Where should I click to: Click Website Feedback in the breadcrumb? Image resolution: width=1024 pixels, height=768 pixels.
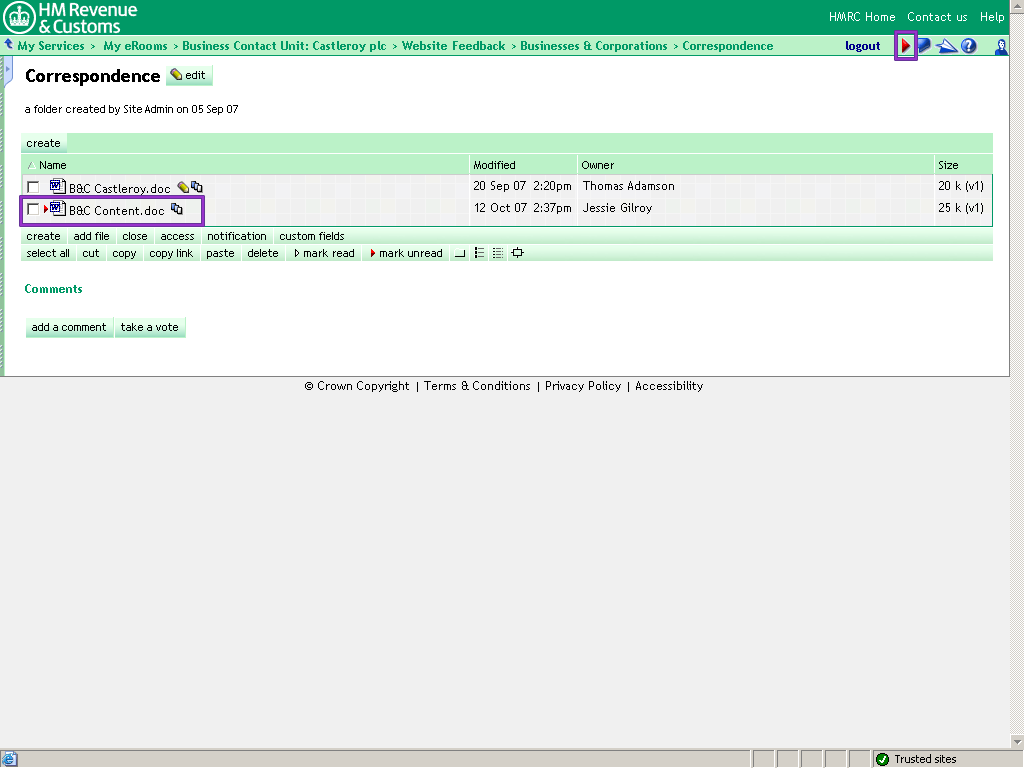[x=453, y=46]
